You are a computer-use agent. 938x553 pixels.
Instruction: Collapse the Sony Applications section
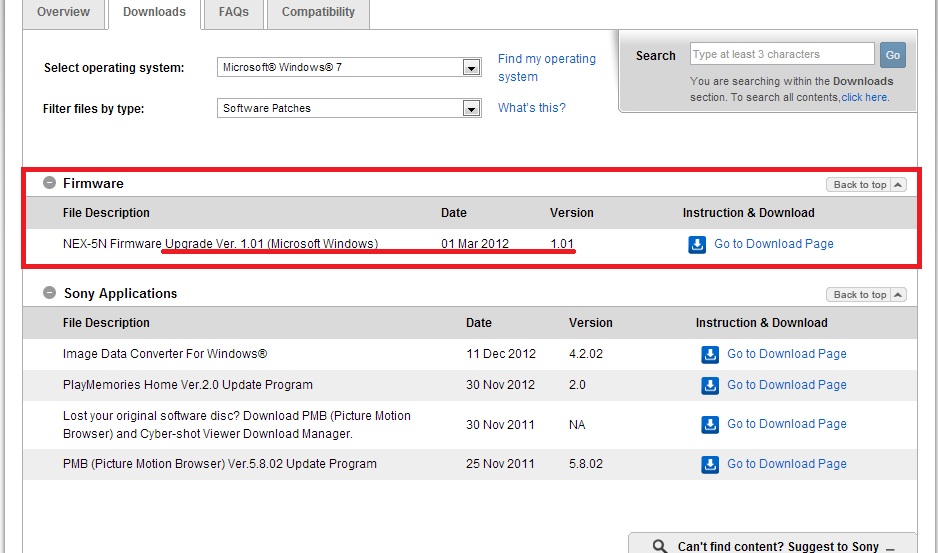coord(50,293)
